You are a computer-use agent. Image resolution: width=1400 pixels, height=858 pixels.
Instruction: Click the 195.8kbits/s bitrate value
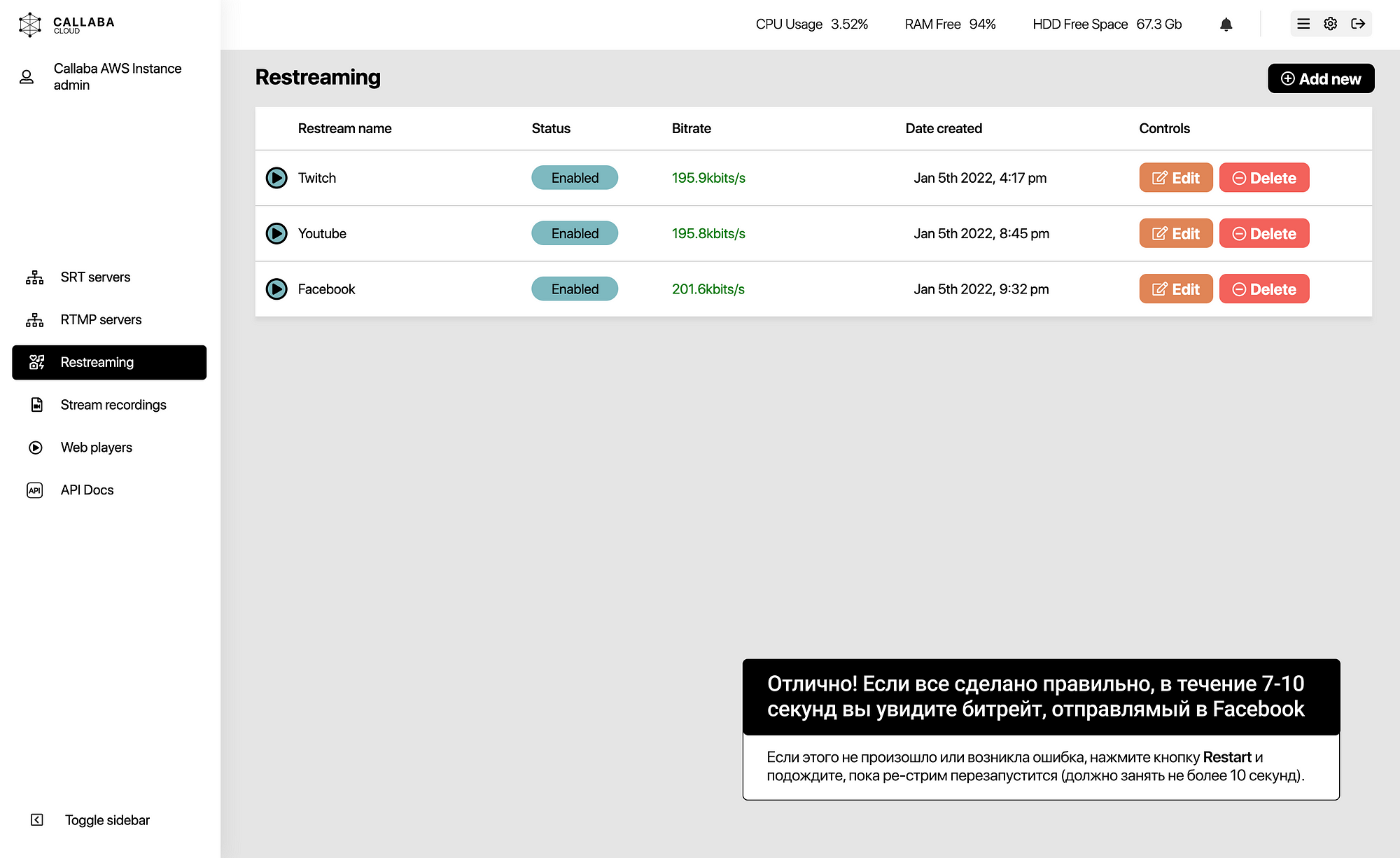coord(708,233)
